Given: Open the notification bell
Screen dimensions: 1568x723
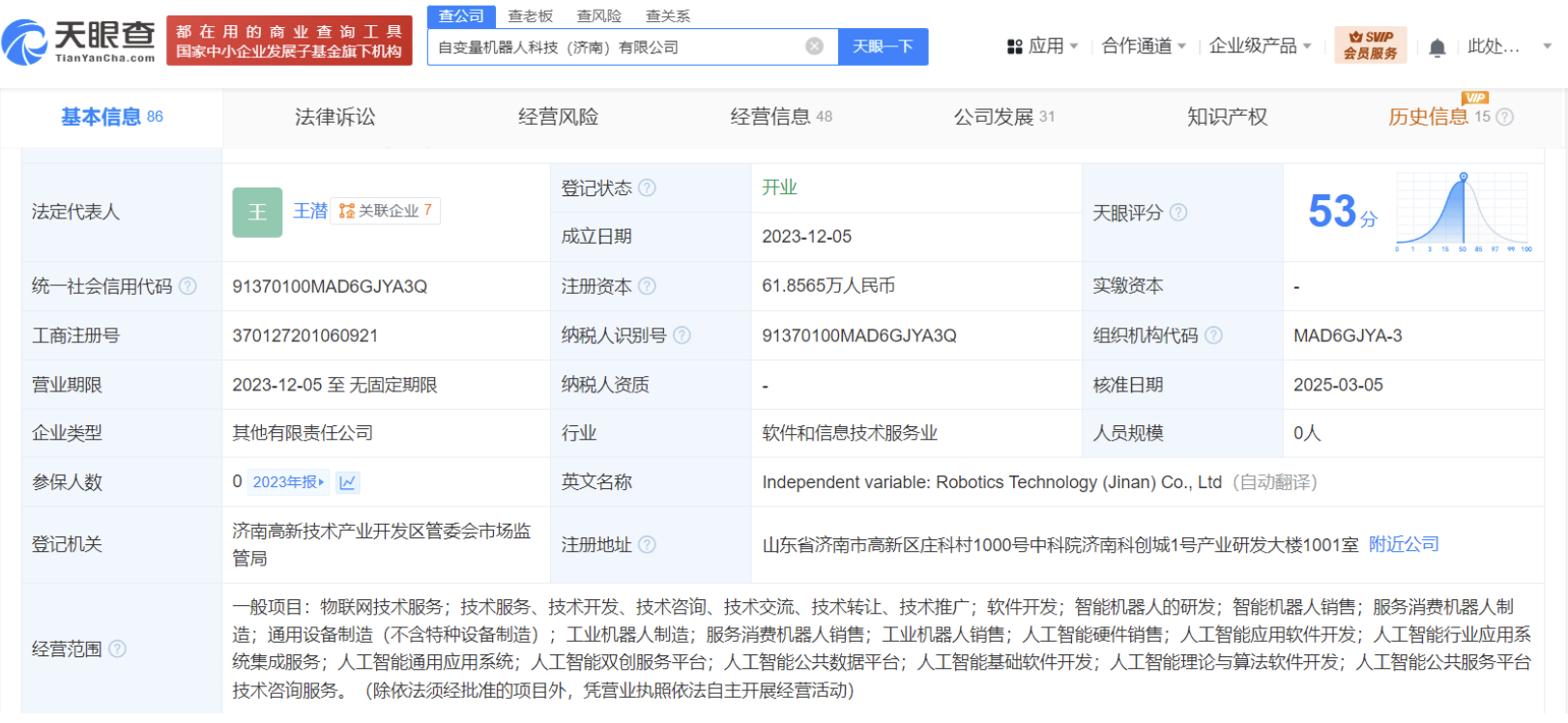Looking at the screenshot, I should [x=1437, y=47].
